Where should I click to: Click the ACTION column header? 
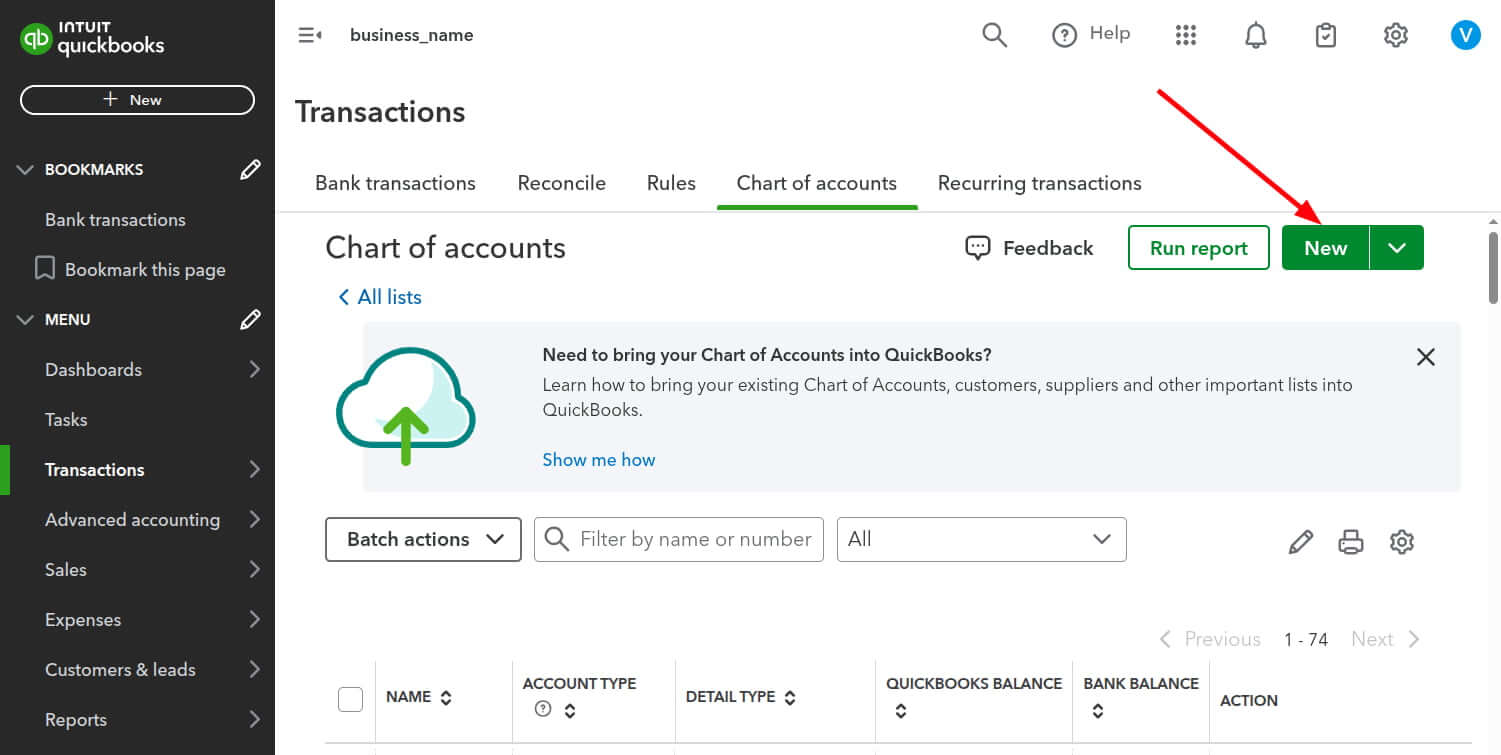(x=1249, y=700)
